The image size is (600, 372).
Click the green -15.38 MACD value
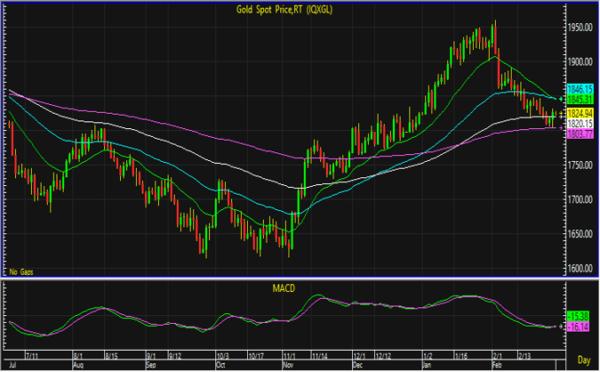(x=578, y=317)
